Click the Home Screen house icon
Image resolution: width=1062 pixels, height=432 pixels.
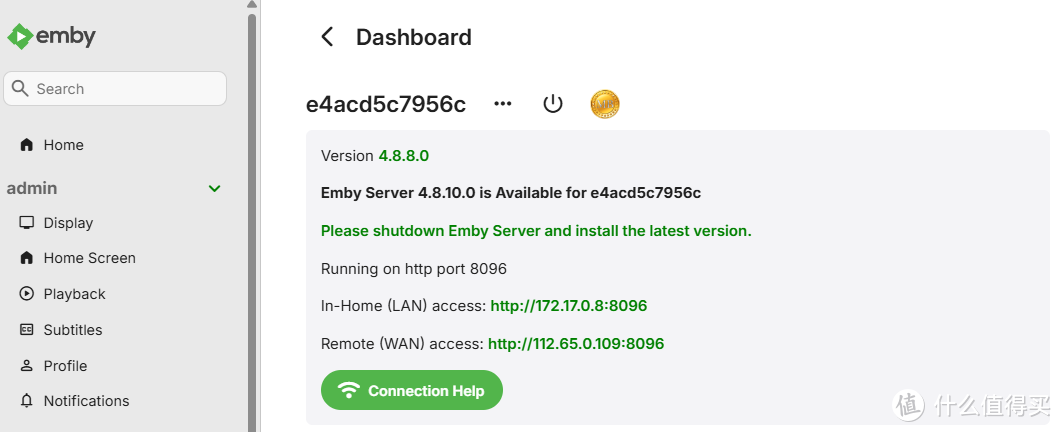tap(26, 258)
